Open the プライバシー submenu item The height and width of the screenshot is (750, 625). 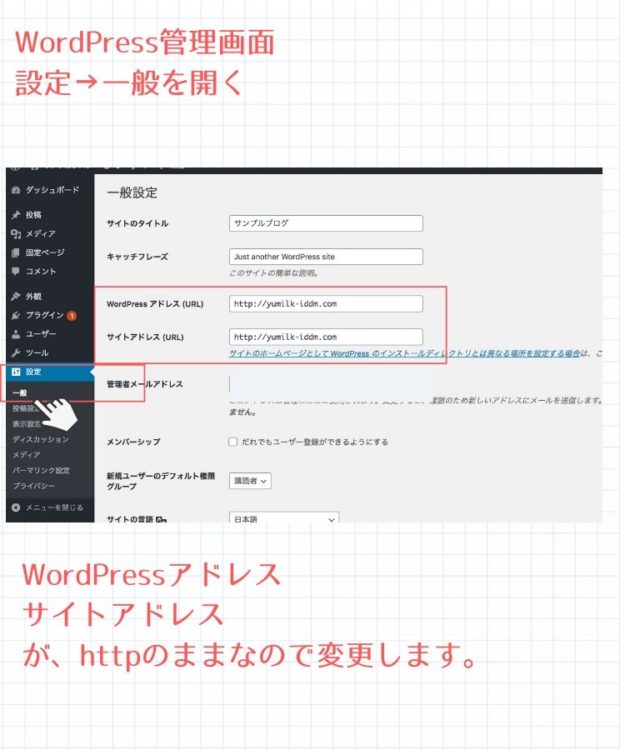pos(33,485)
